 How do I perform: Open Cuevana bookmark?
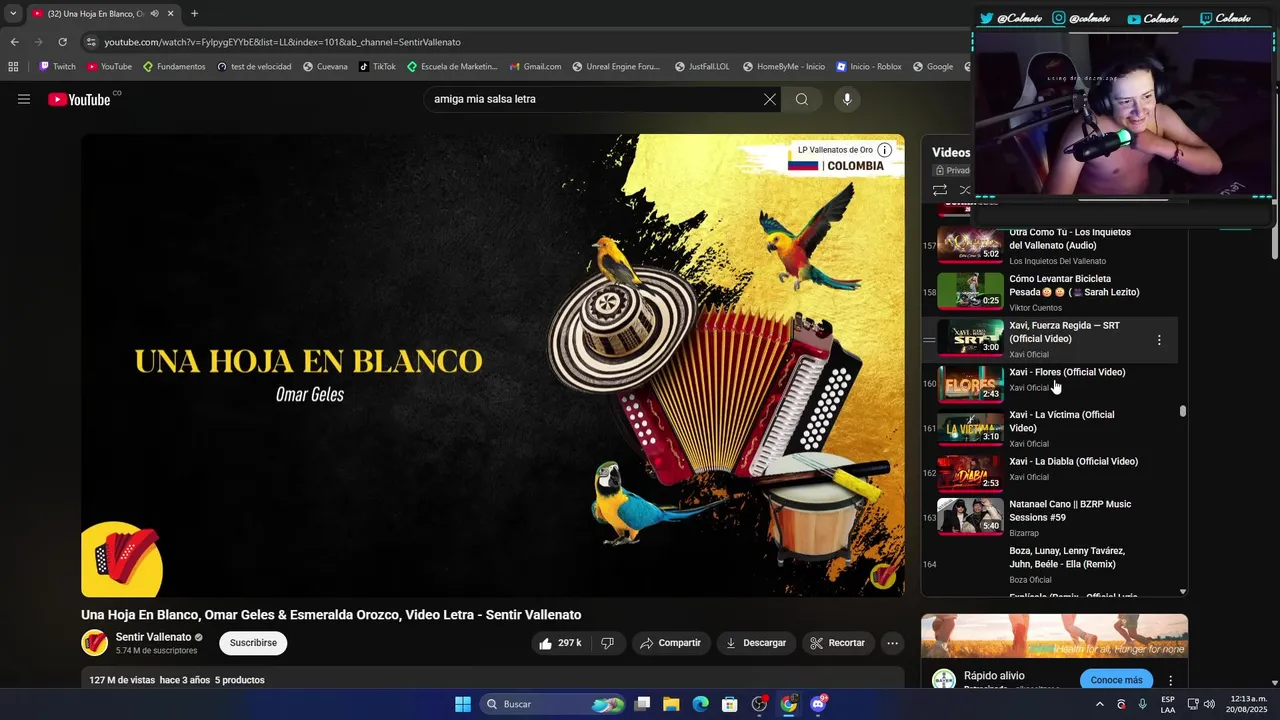pyautogui.click(x=324, y=67)
